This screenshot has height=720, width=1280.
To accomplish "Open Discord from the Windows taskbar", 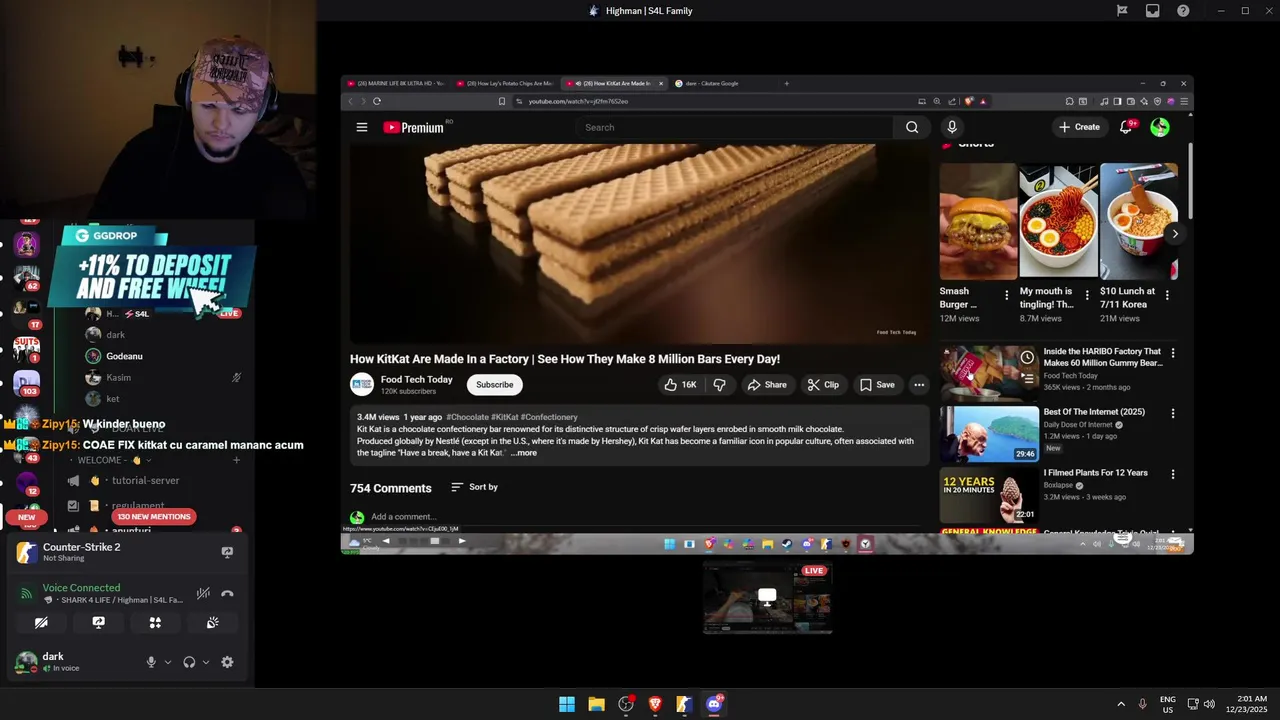I will click(x=714, y=704).
